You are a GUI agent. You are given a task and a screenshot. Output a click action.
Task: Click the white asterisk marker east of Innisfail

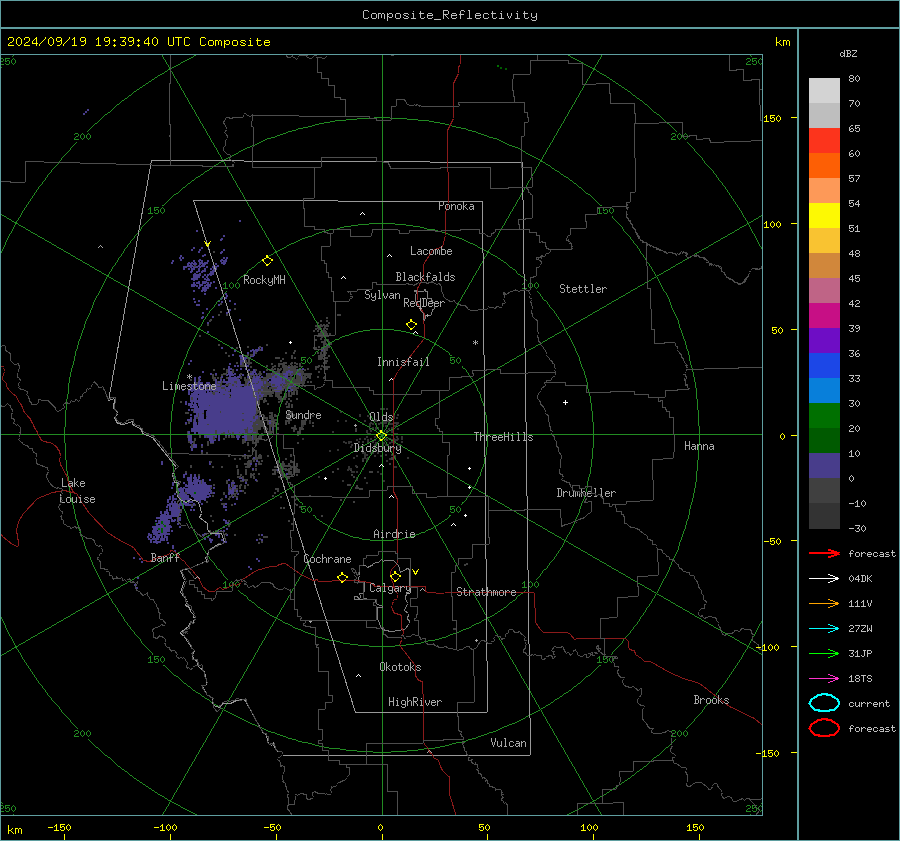(475, 343)
